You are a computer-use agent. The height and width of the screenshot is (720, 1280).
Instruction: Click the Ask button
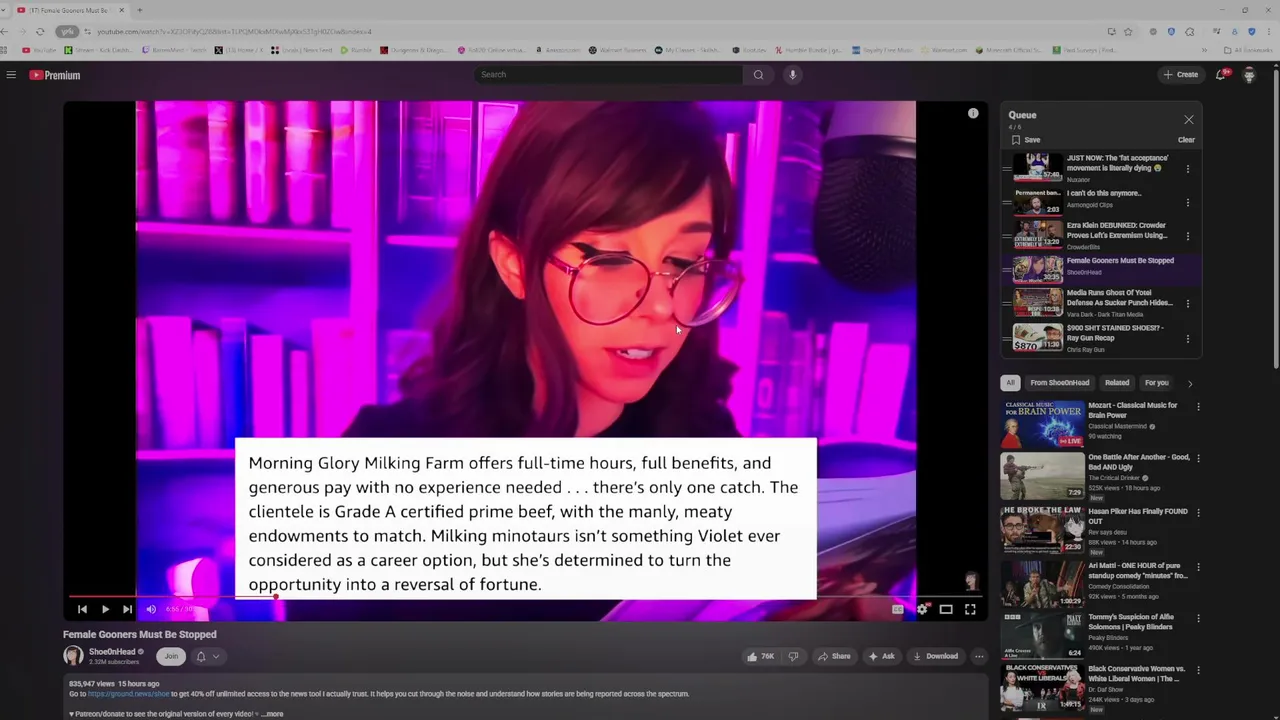click(x=881, y=657)
